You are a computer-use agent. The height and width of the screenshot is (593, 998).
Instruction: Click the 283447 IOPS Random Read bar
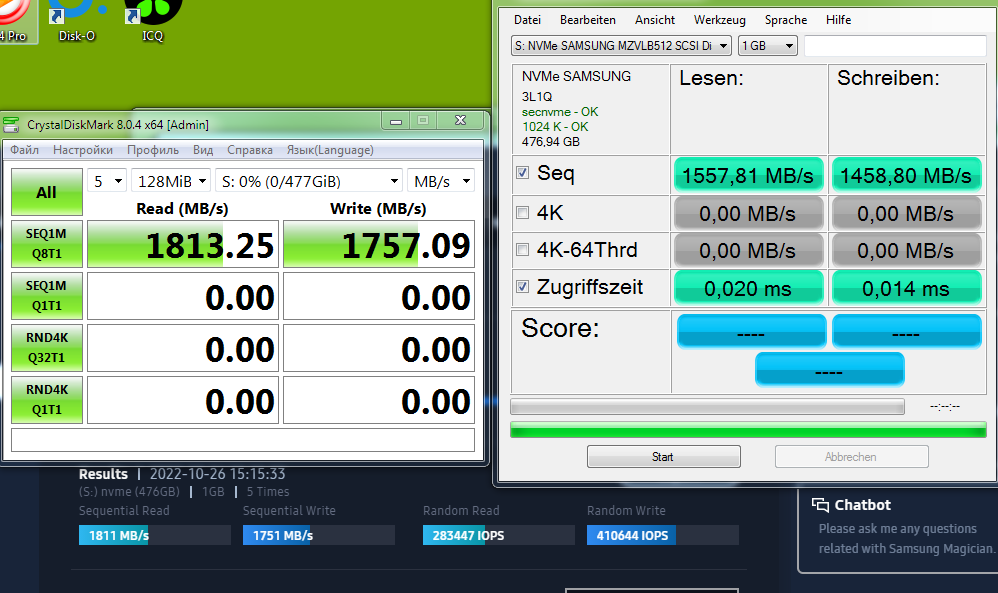tap(498, 535)
